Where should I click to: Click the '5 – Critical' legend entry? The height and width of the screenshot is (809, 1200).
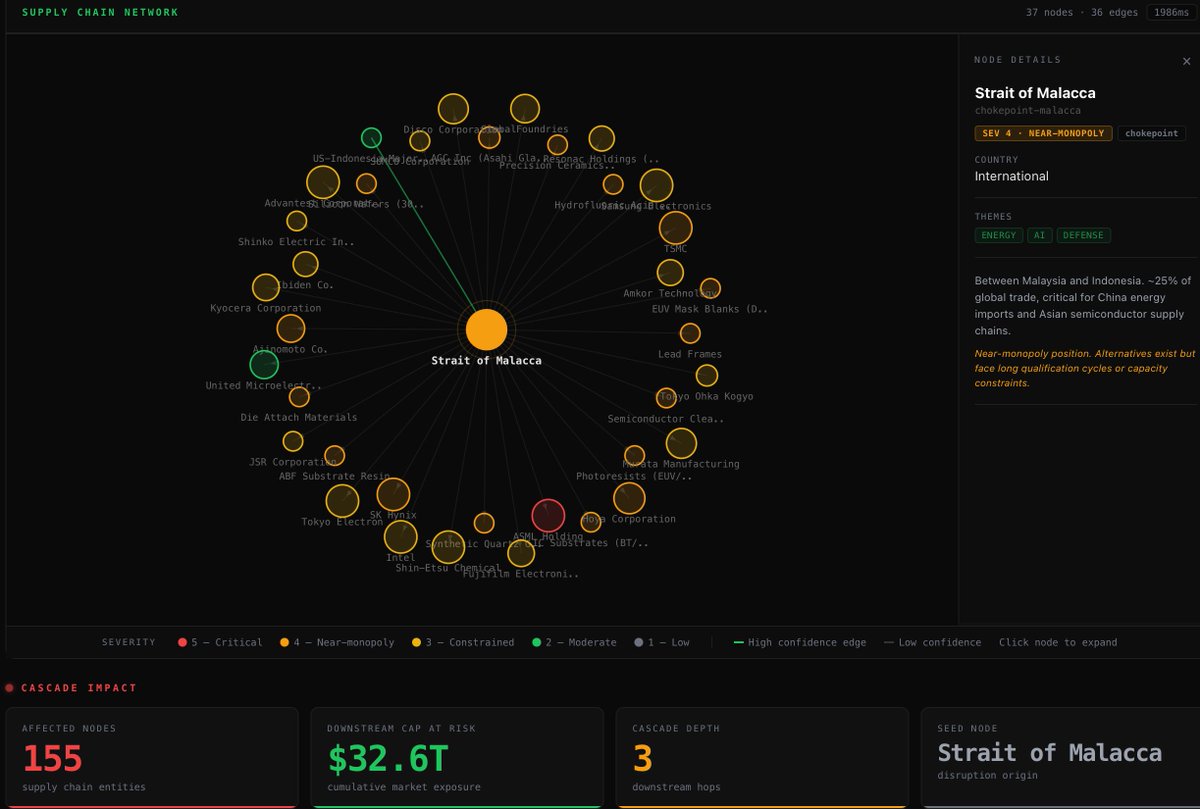220,642
